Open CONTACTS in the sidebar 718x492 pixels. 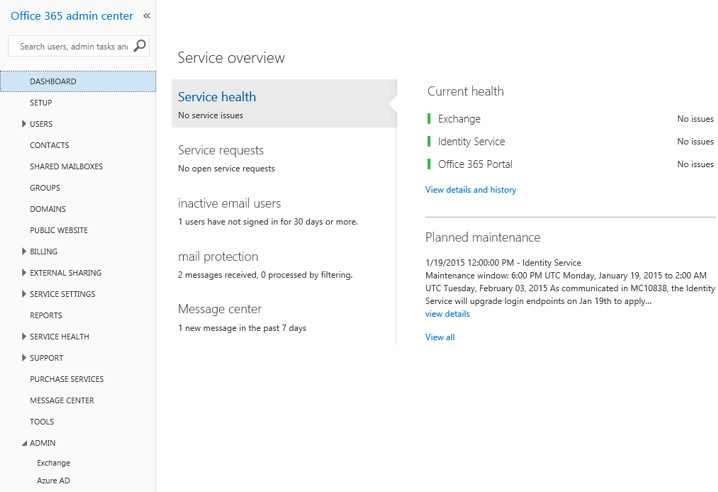click(x=49, y=145)
